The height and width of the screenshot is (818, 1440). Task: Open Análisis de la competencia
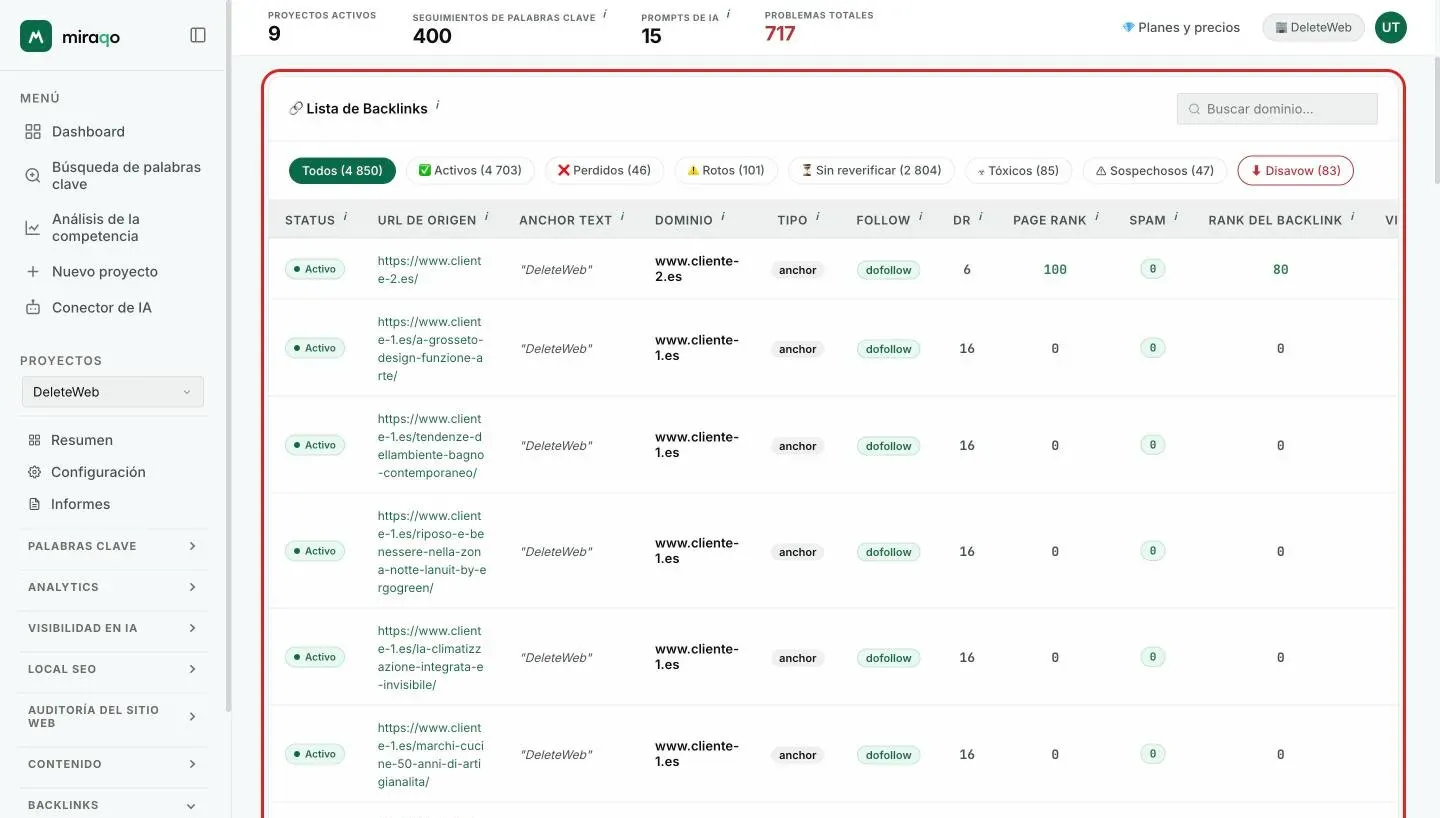pos(114,228)
